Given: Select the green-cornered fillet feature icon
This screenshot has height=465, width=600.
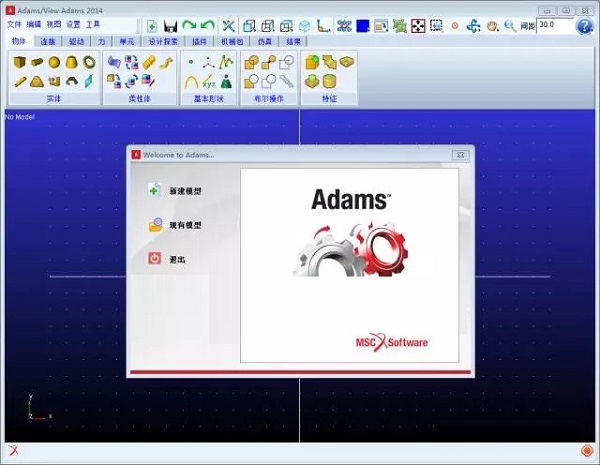Looking at the screenshot, I should point(312,62).
